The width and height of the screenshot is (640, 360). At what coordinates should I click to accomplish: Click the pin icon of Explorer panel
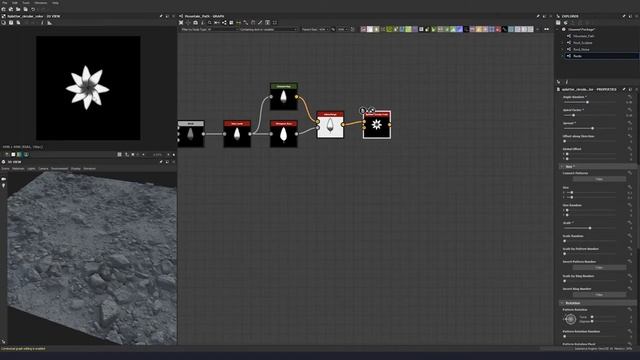coord(624,16)
